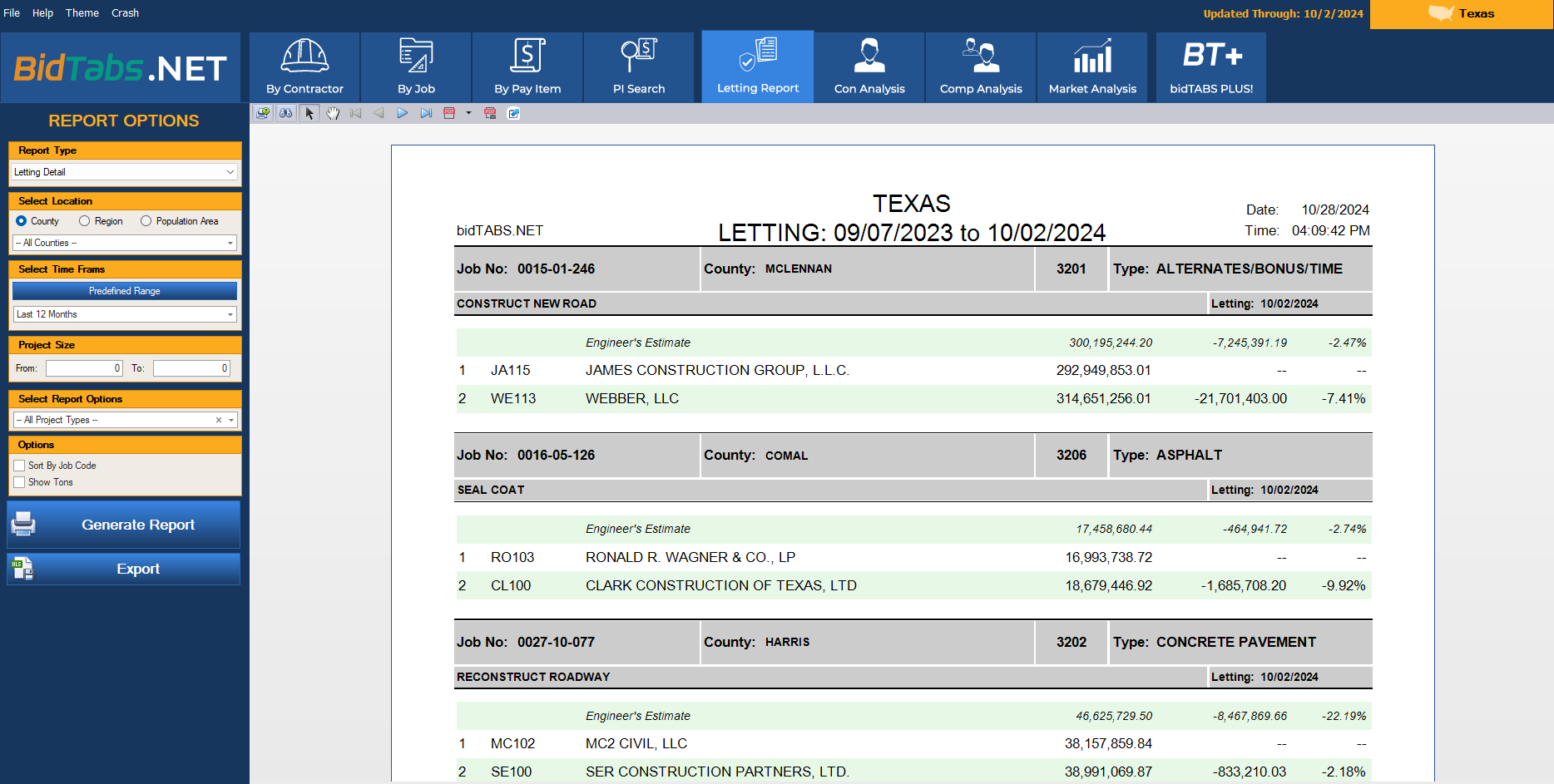Image resolution: width=1554 pixels, height=784 pixels.
Task: Open the File menu
Action: [x=12, y=13]
